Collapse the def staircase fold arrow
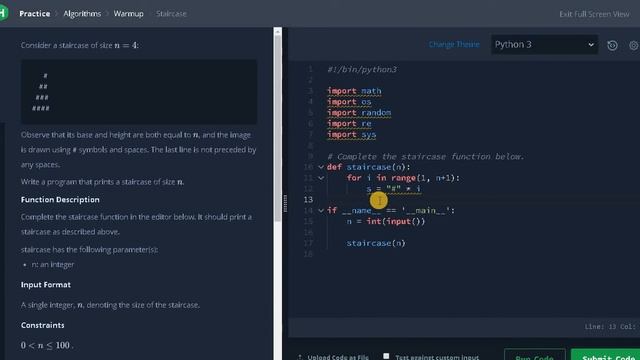The height and width of the screenshot is (360, 640). coord(321,167)
